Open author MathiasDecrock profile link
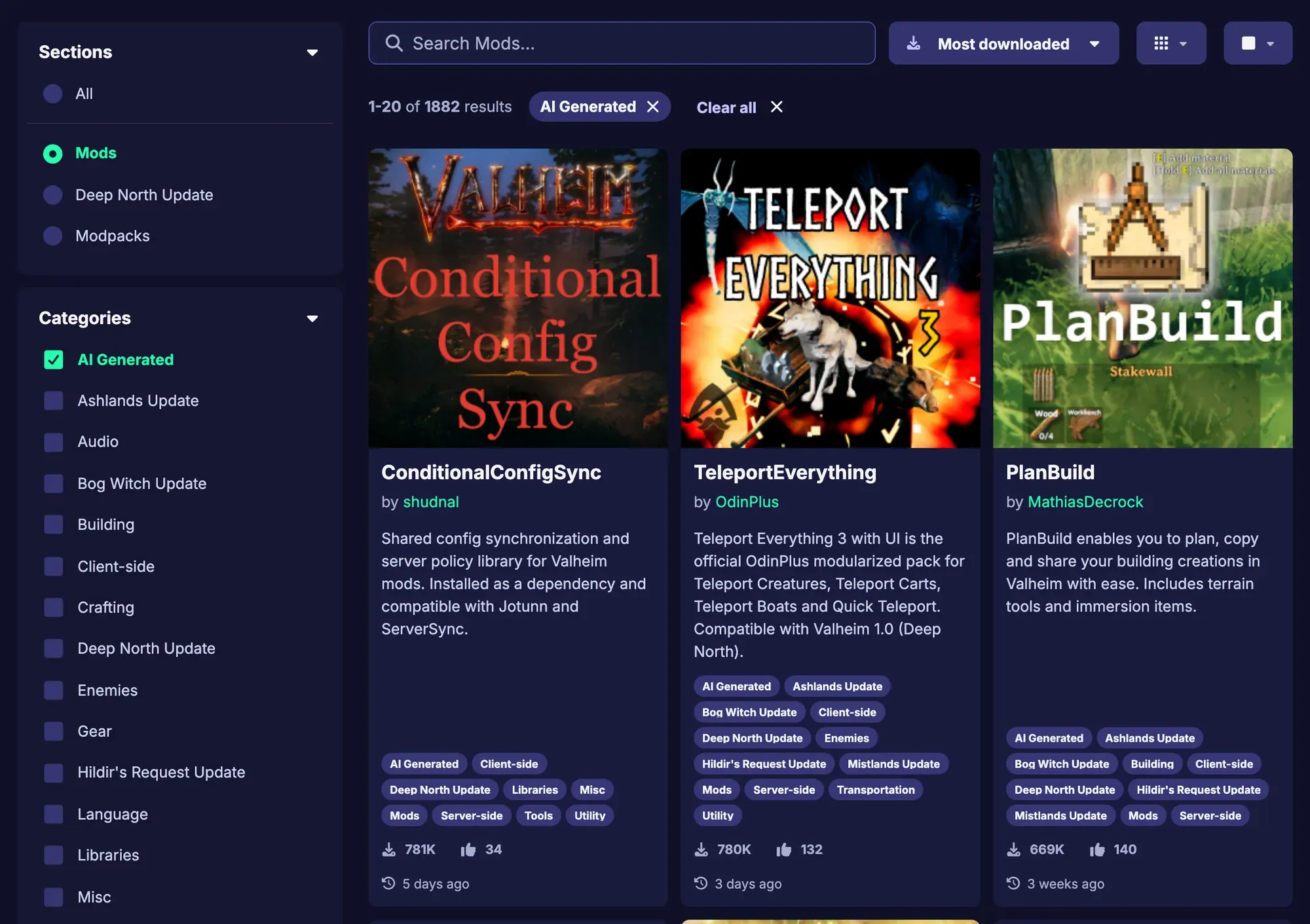The height and width of the screenshot is (924, 1310). tap(1085, 502)
